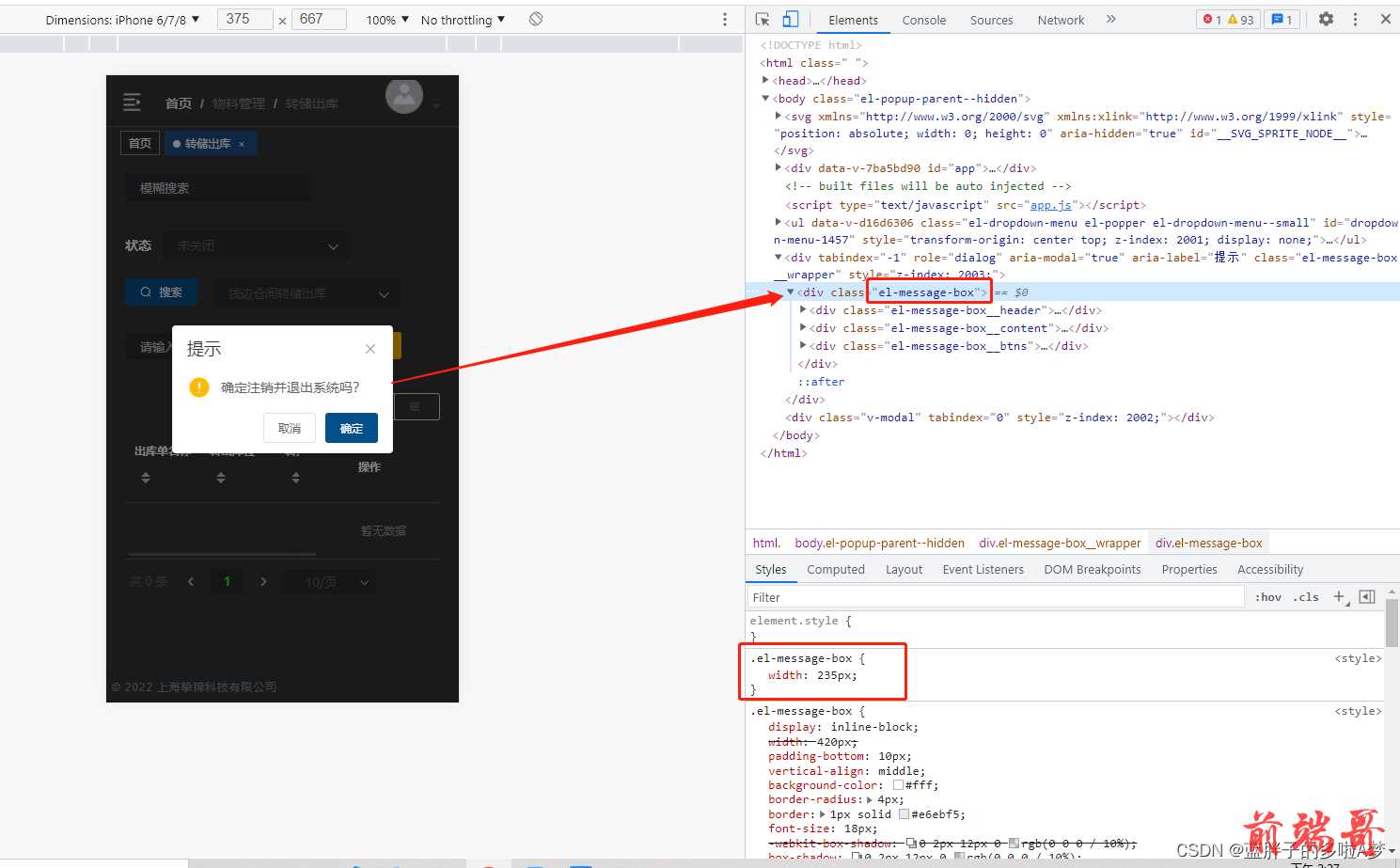1400x868 pixels.
Task: Open the 状态 status dropdown
Action: 256,245
